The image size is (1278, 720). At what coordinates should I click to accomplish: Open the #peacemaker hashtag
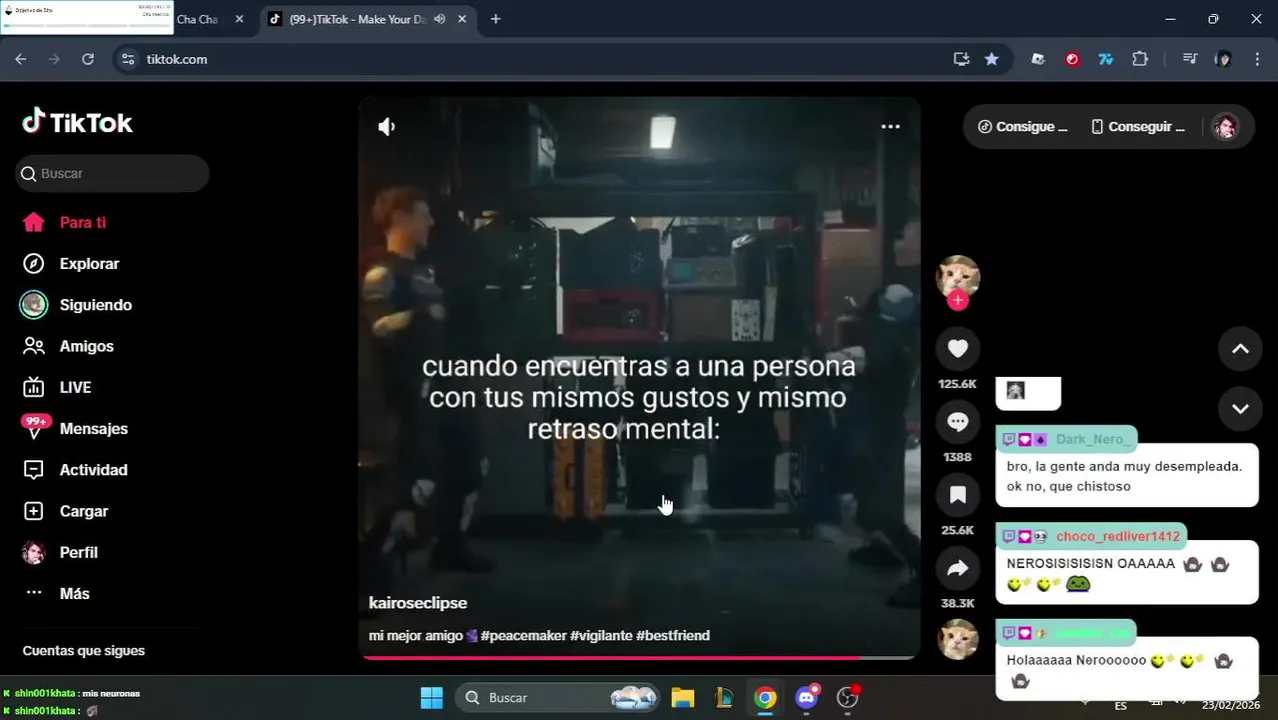pyautogui.click(x=523, y=635)
